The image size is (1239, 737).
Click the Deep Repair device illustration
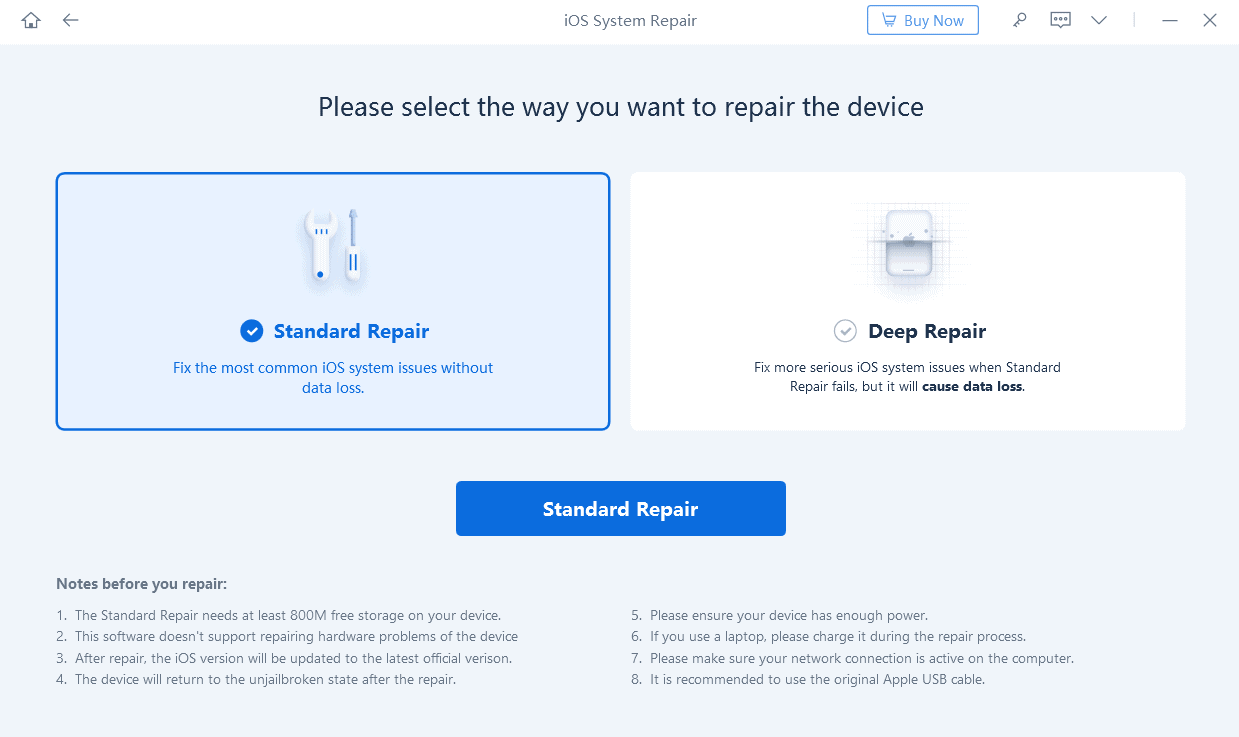point(908,247)
